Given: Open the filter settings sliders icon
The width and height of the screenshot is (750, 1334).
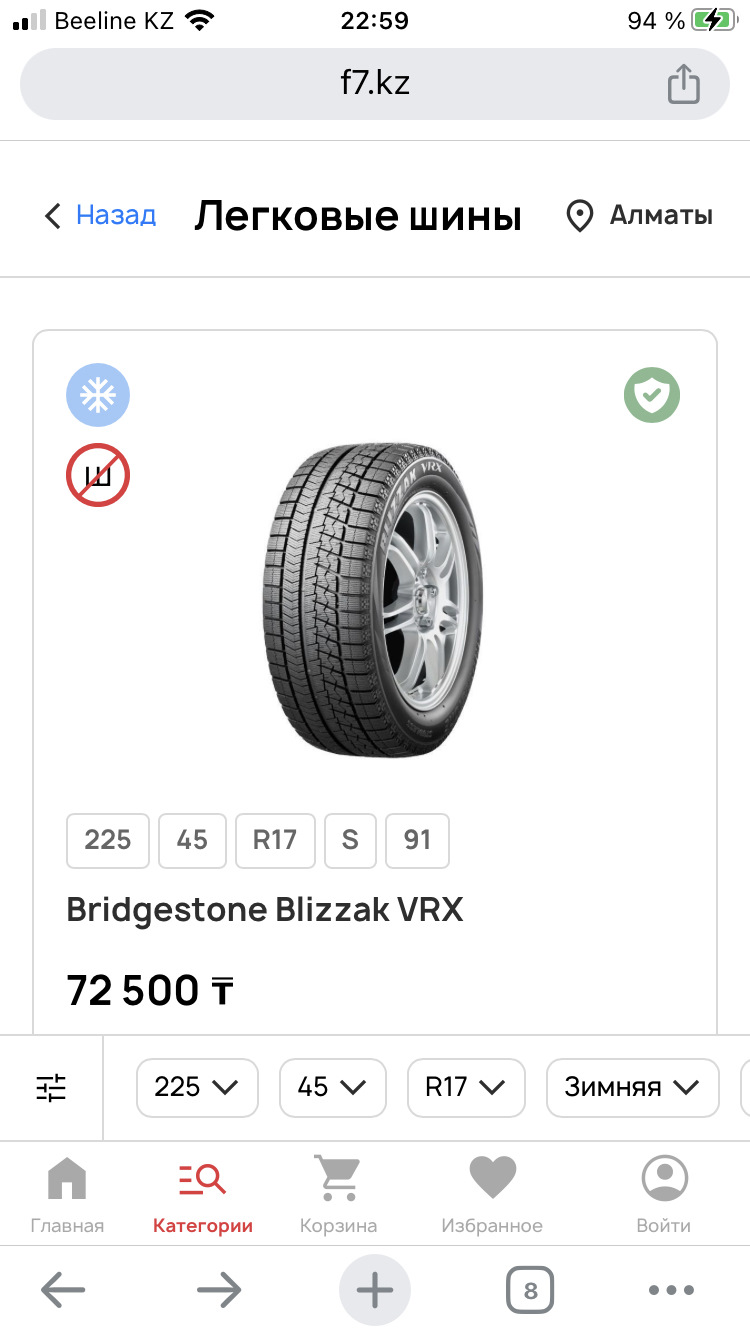Looking at the screenshot, I should tap(51, 1087).
